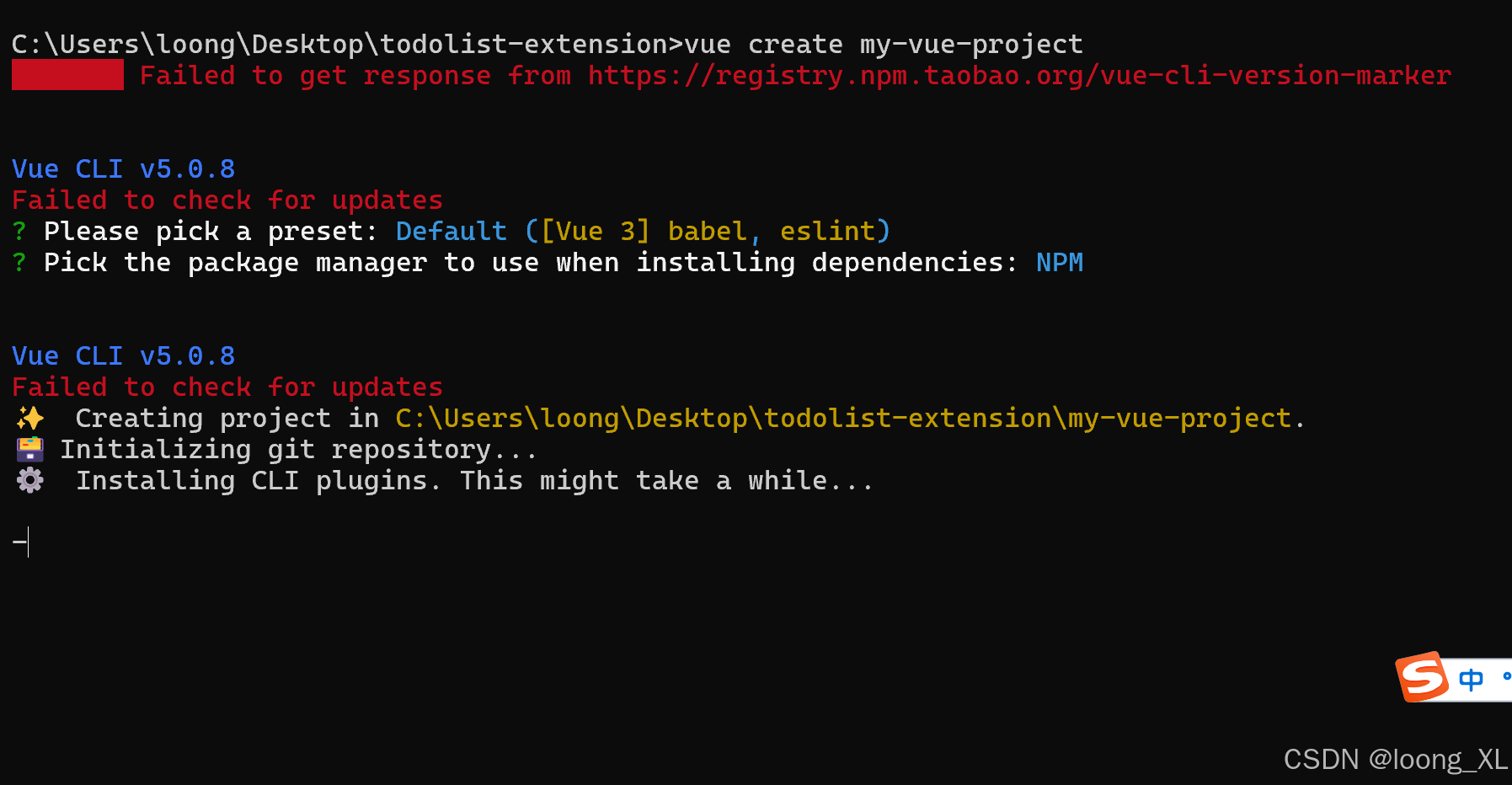Click the file box emoji before Initializing git

(29, 449)
